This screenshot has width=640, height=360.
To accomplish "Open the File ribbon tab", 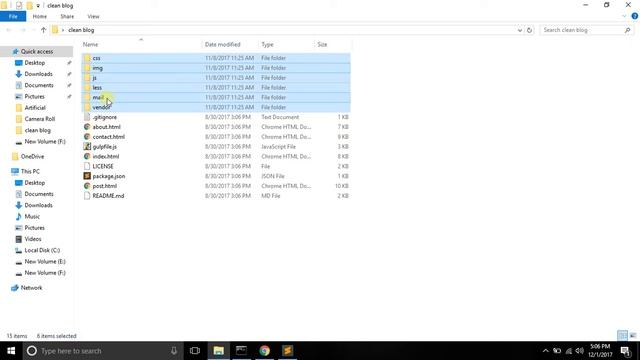I will pos(13,16).
